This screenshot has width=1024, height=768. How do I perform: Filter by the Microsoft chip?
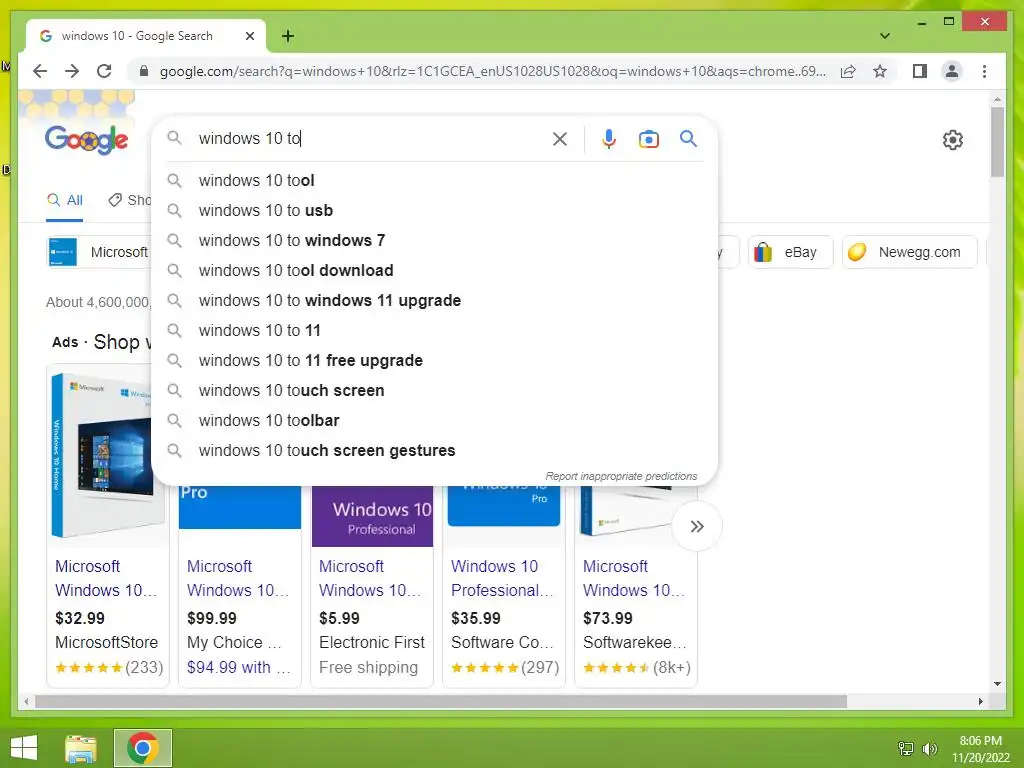coord(99,252)
